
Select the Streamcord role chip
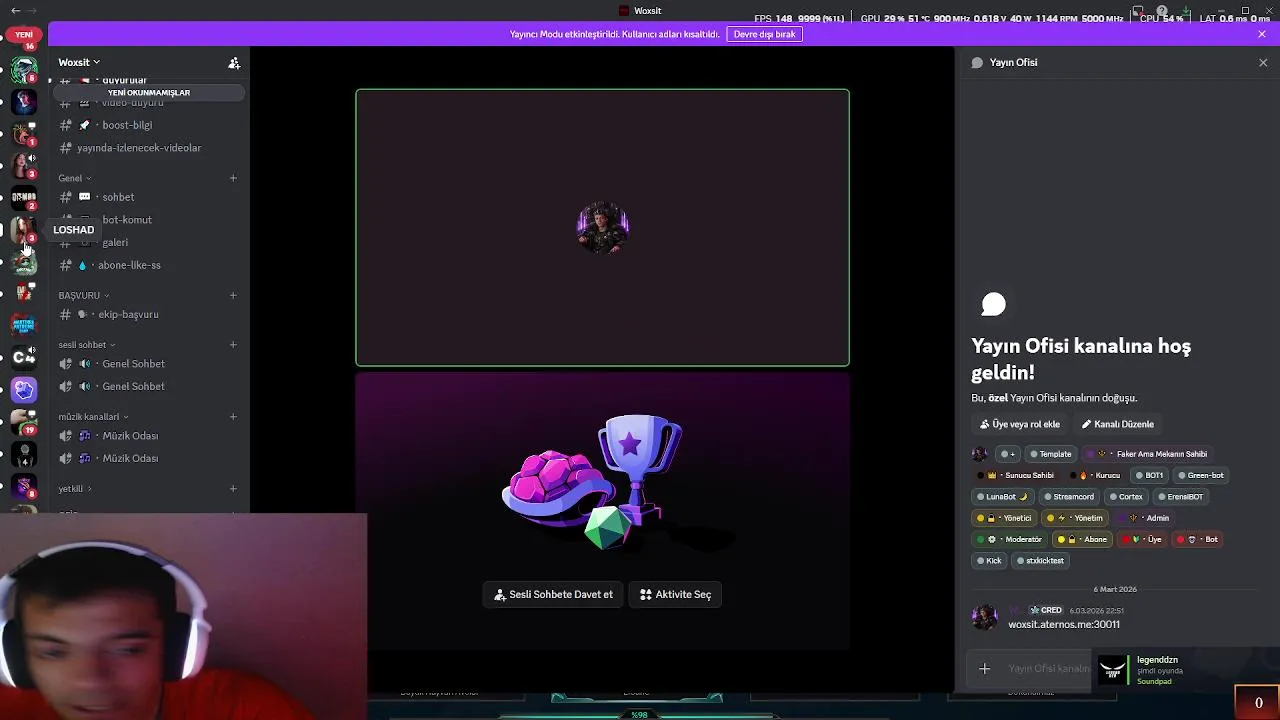pyautogui.click(x=1069, y=497)
